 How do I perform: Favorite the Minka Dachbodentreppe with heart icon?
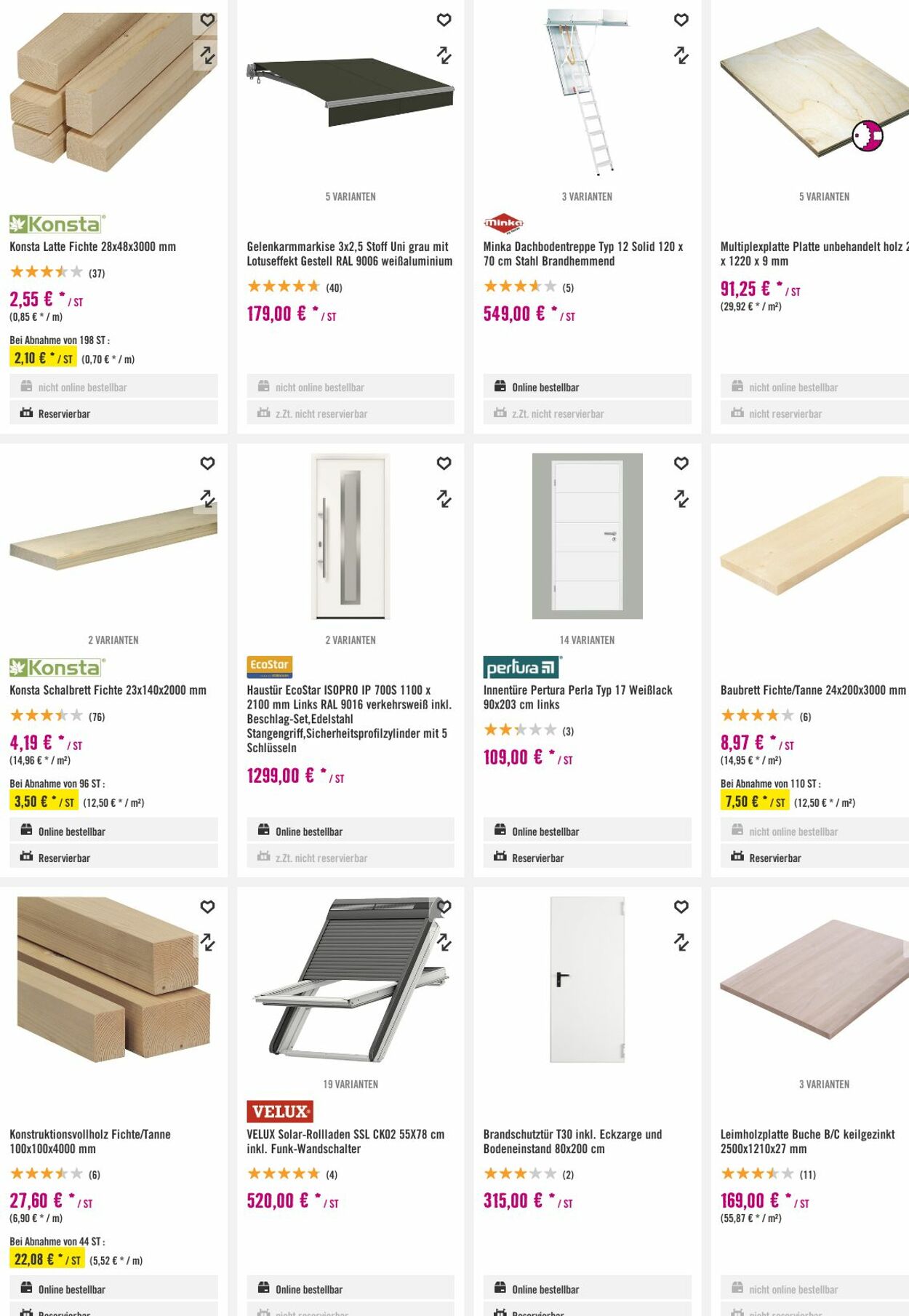681,20
